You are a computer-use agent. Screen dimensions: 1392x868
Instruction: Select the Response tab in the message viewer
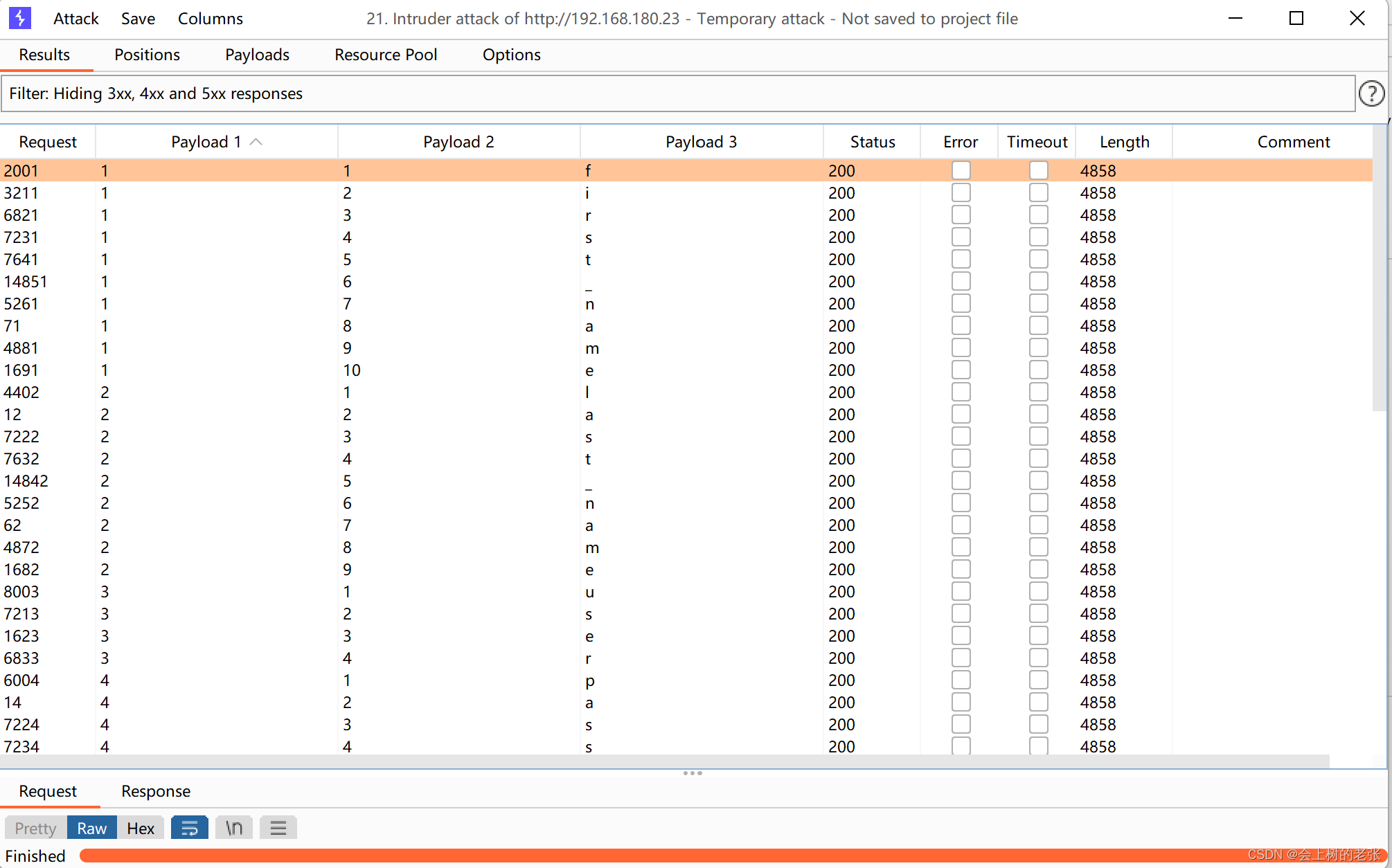(156, 791)
